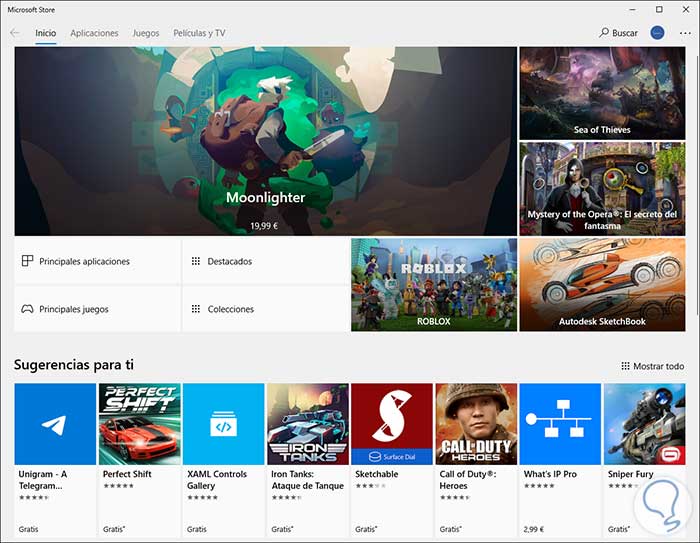The width and height of the screenshot is (700, 543).
Task: Click the Principales aplicaciones grid icon
Action: pyautogui.click(x=27, y=261)
